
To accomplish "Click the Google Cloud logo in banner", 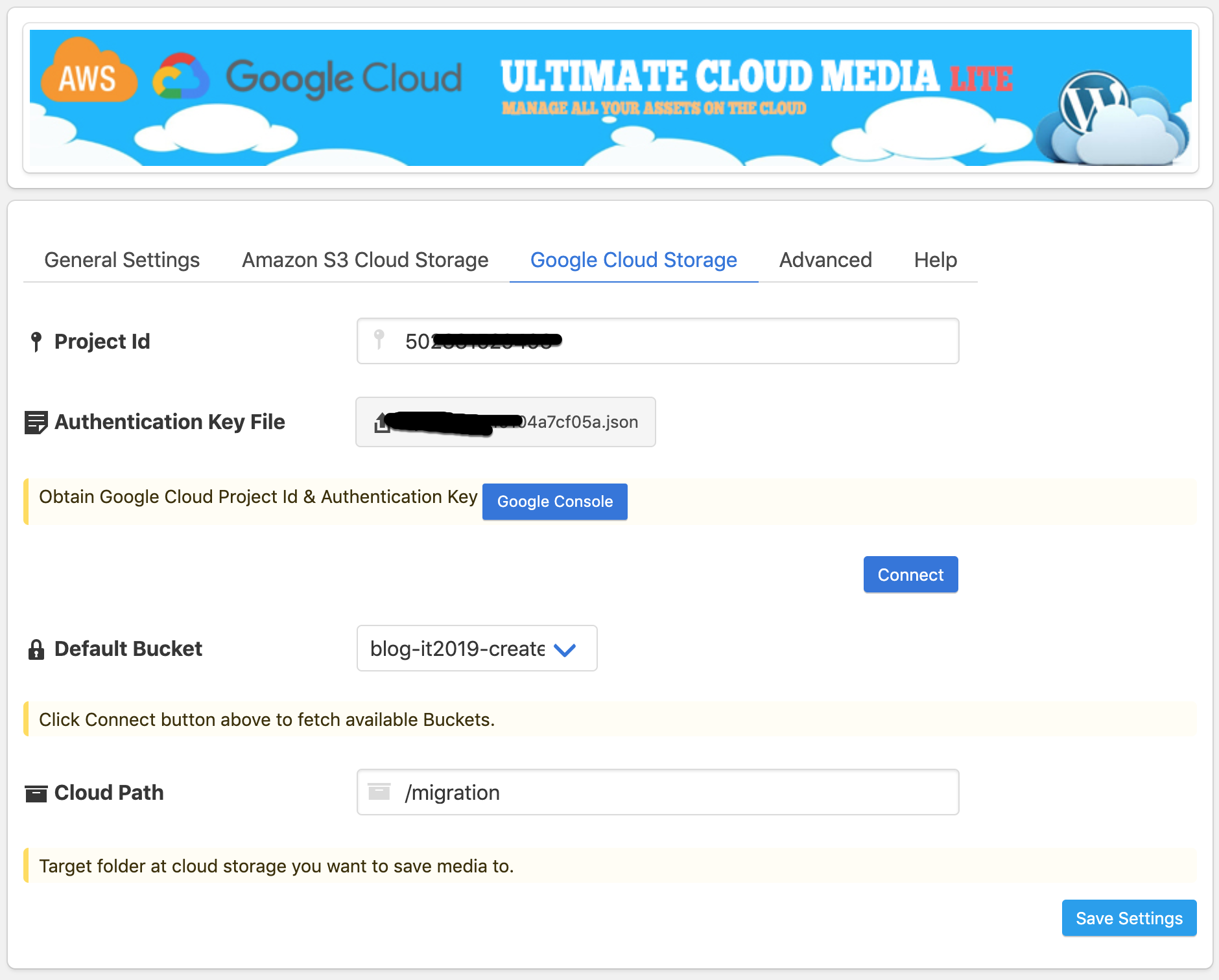I will pos(307,77).
